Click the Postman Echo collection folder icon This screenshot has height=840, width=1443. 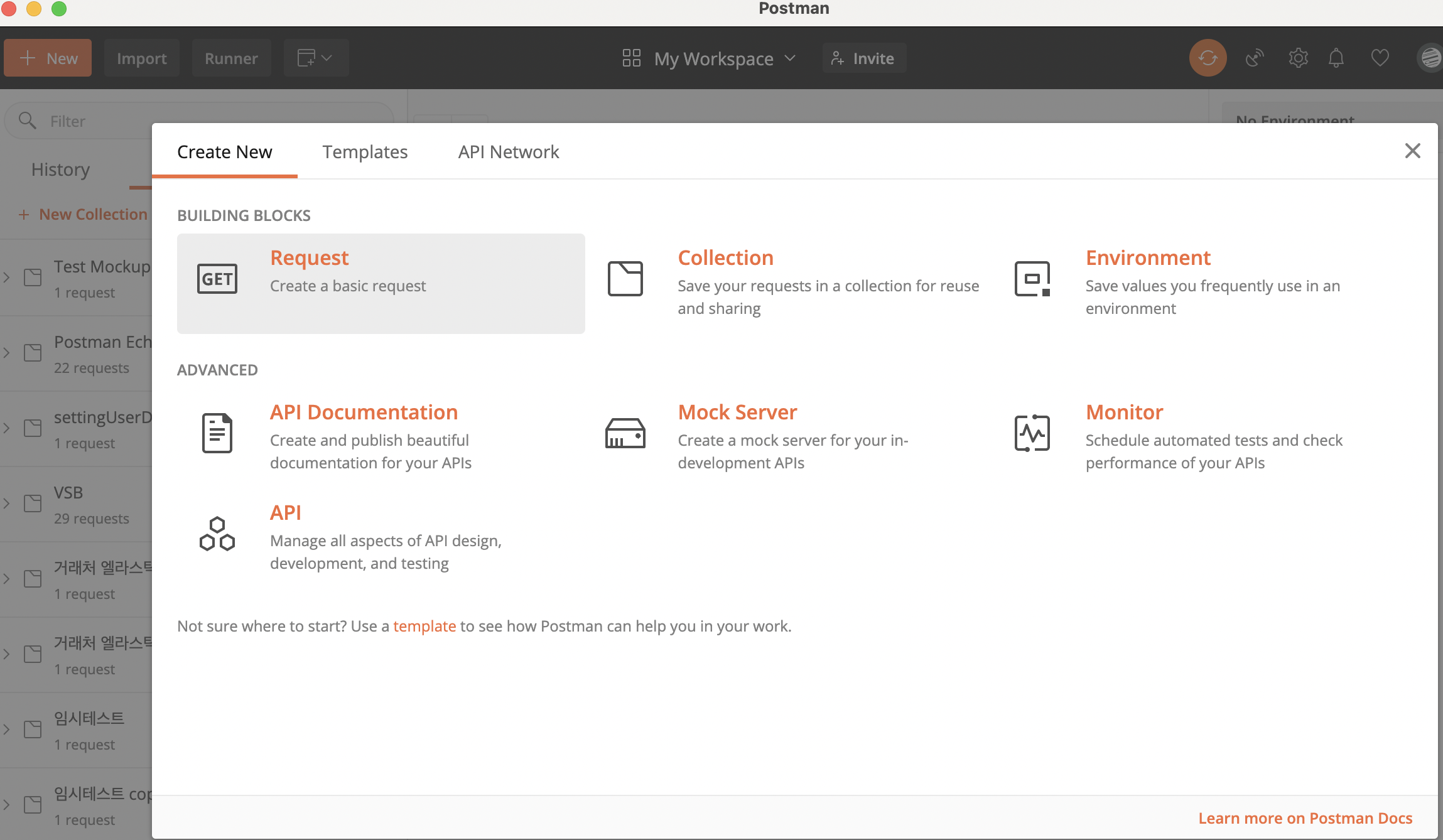click(x=33, y=353)
